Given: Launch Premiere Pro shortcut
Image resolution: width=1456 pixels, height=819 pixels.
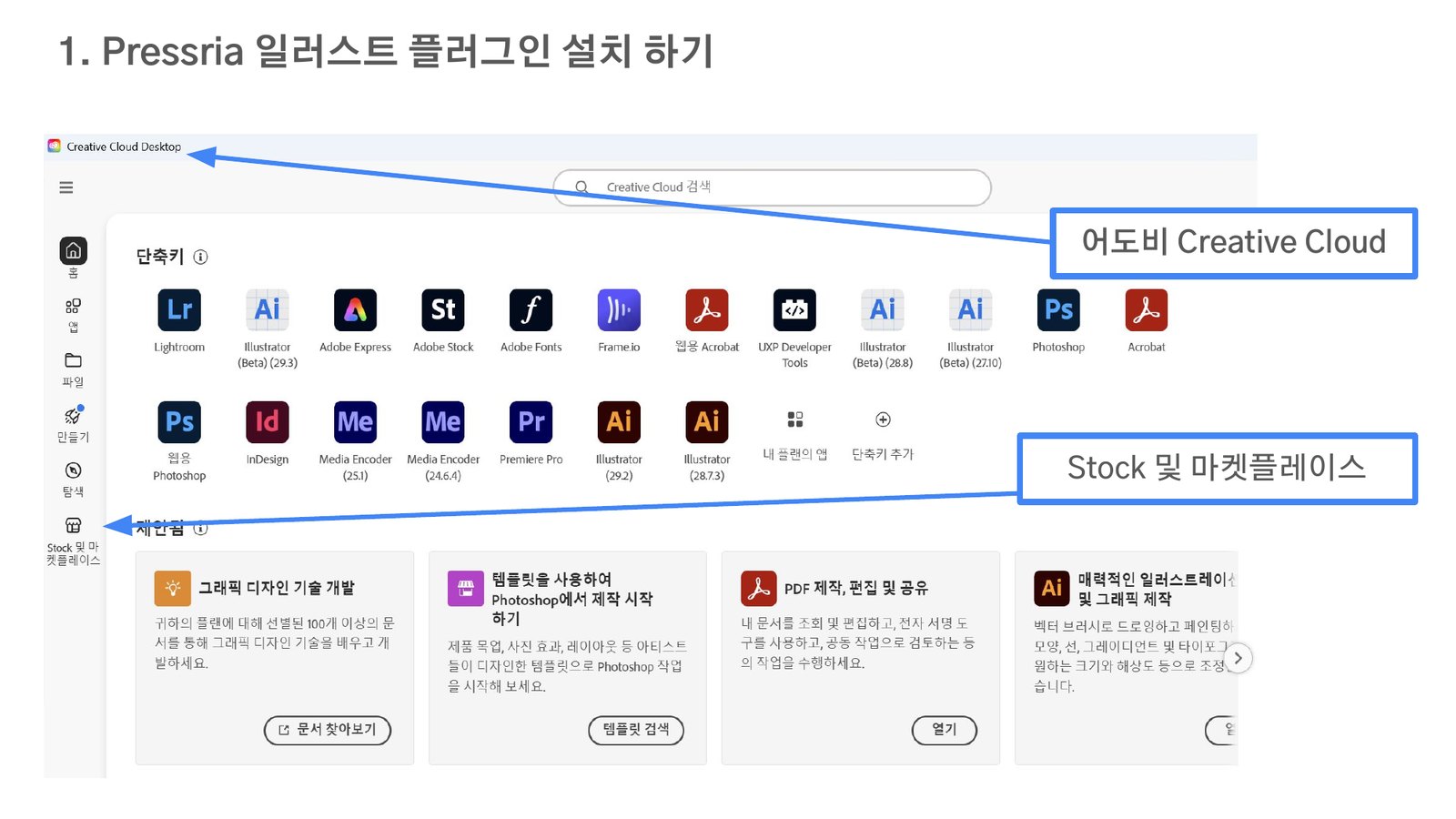Looking at the screenshot, I should click(531, 422).
